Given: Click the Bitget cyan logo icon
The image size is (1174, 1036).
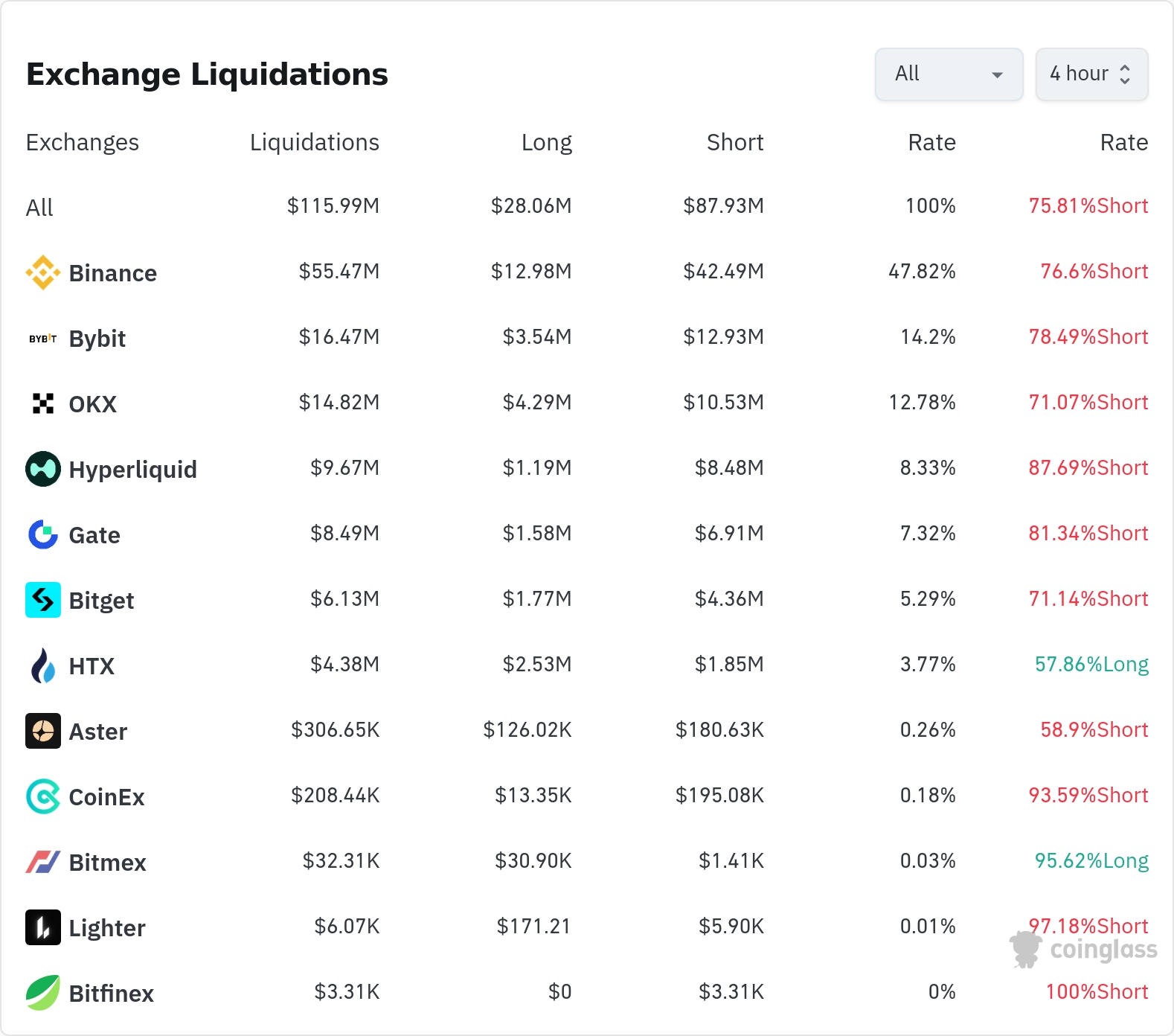Looking at the screenshot, I should click(x=43, y=600).
